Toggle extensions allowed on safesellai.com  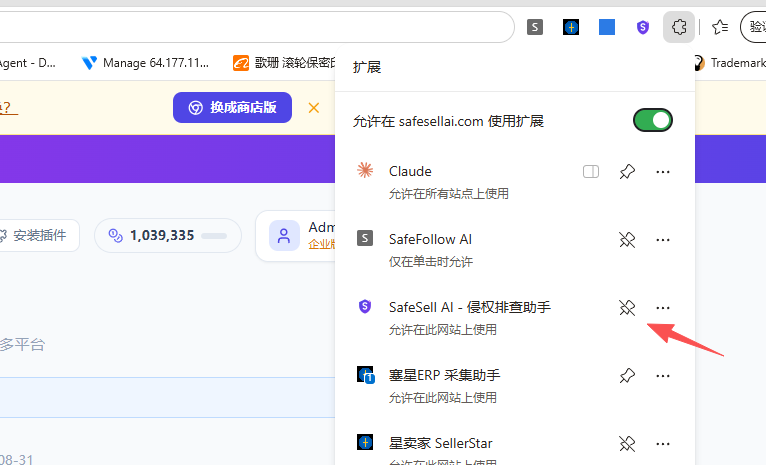click(x=653, y=120)
